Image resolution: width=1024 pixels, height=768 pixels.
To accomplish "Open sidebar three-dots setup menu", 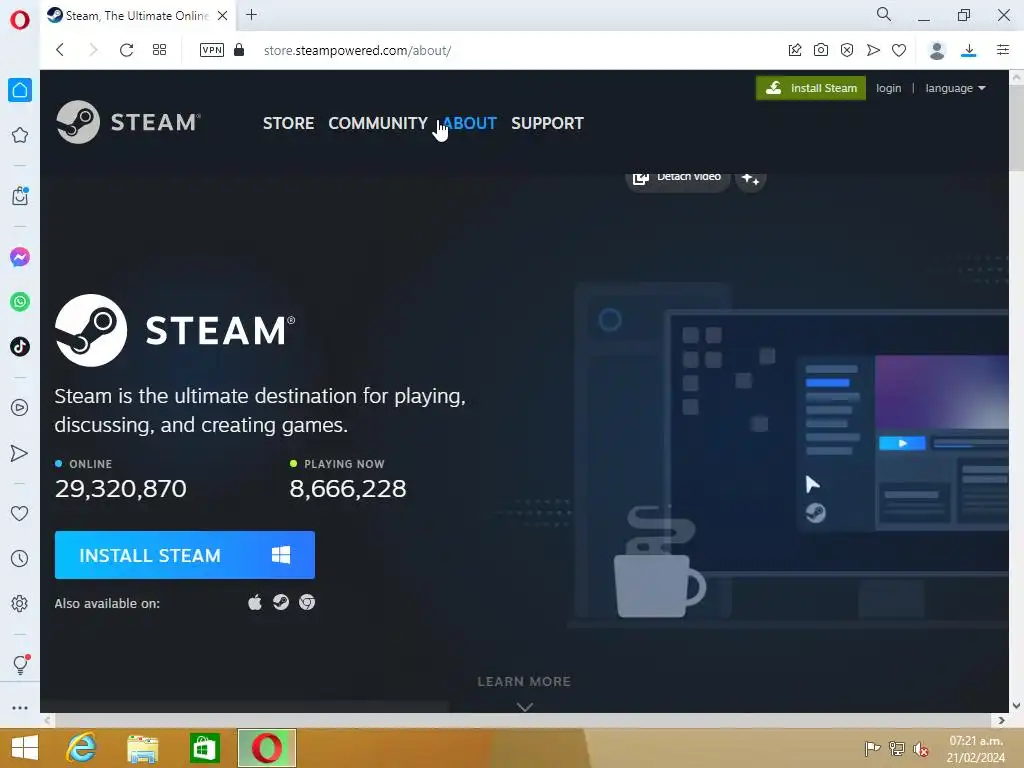I will [20, 708].
